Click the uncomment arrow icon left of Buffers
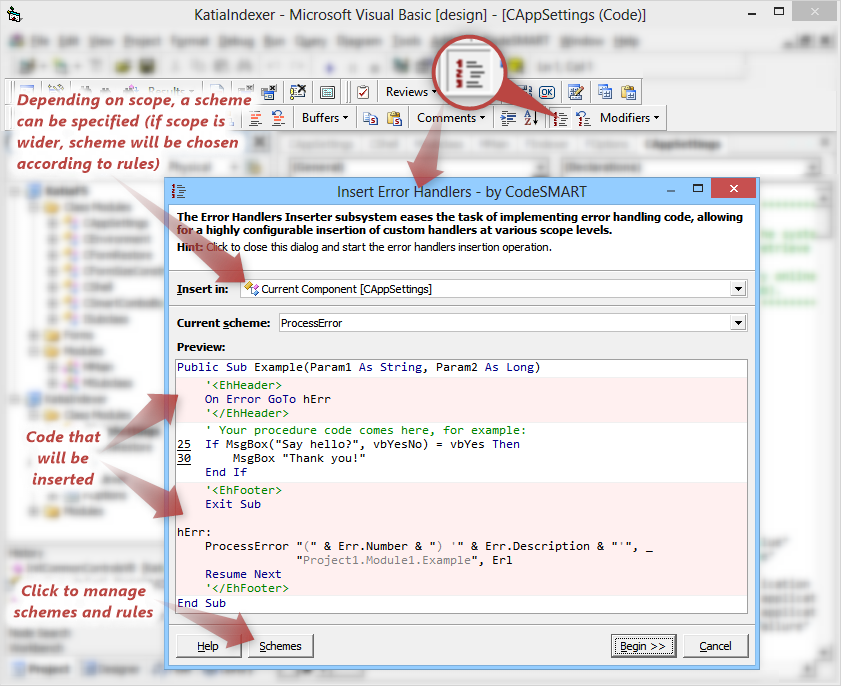 pos(278,118)
